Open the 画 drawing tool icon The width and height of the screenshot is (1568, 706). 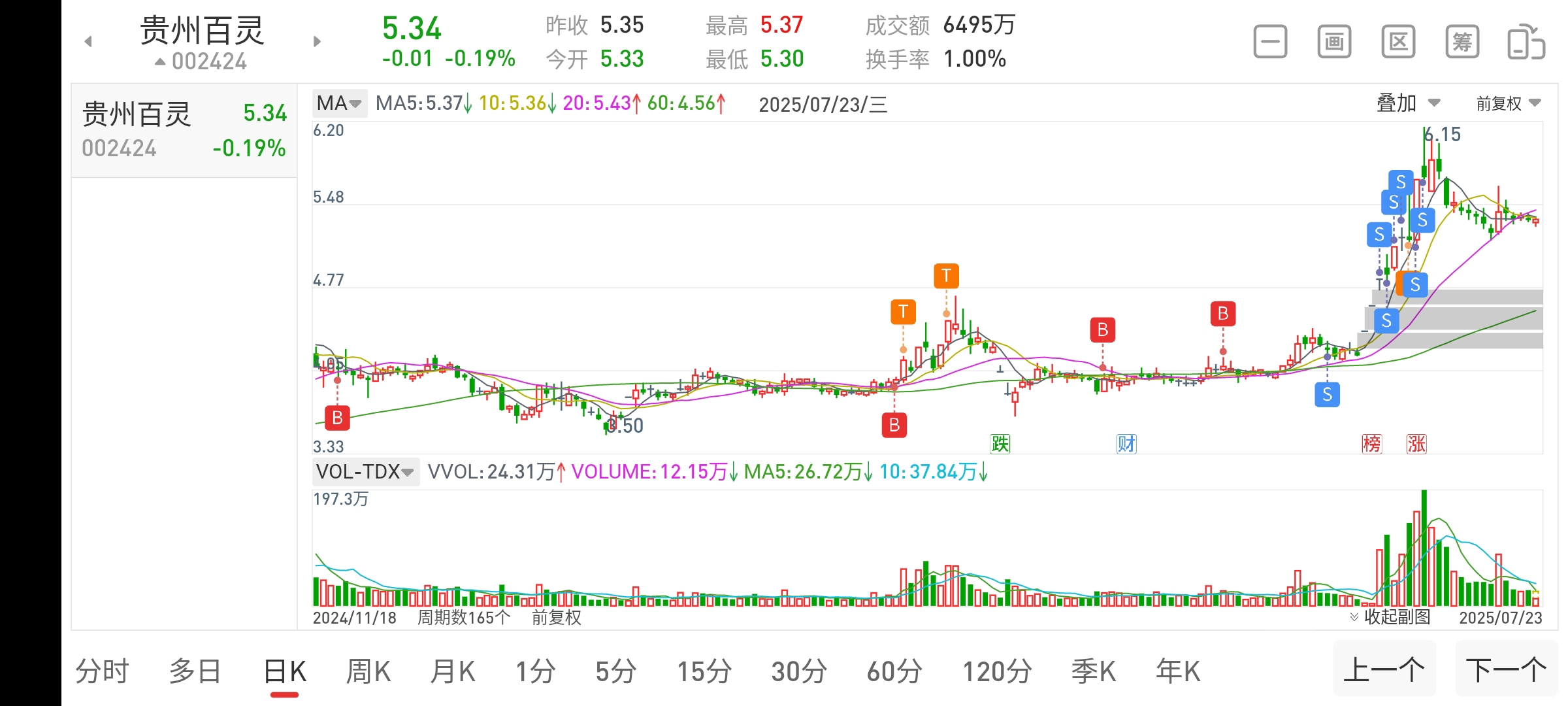coord(1334,42)
